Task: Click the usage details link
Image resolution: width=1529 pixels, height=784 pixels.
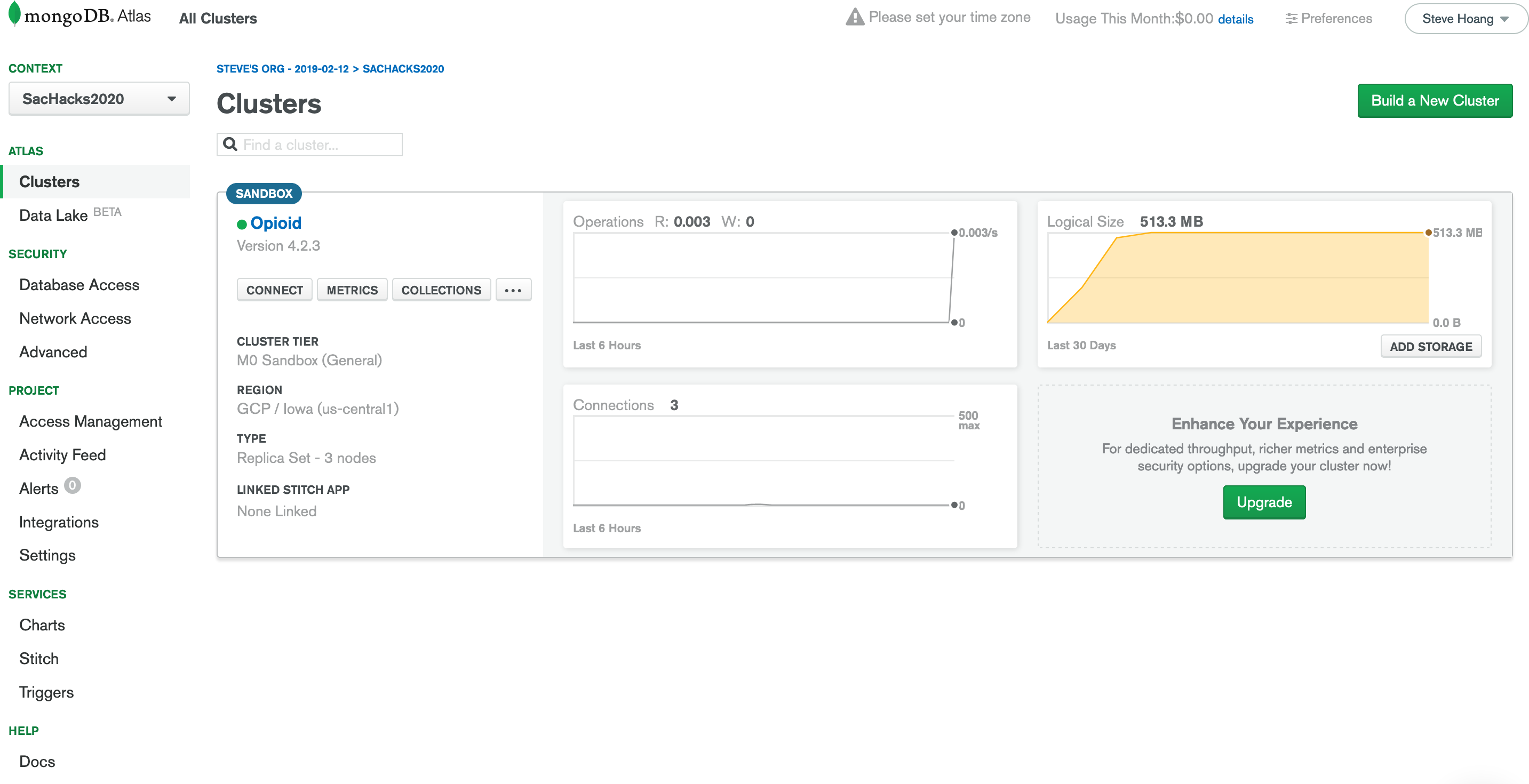Action: (1235, 20)
